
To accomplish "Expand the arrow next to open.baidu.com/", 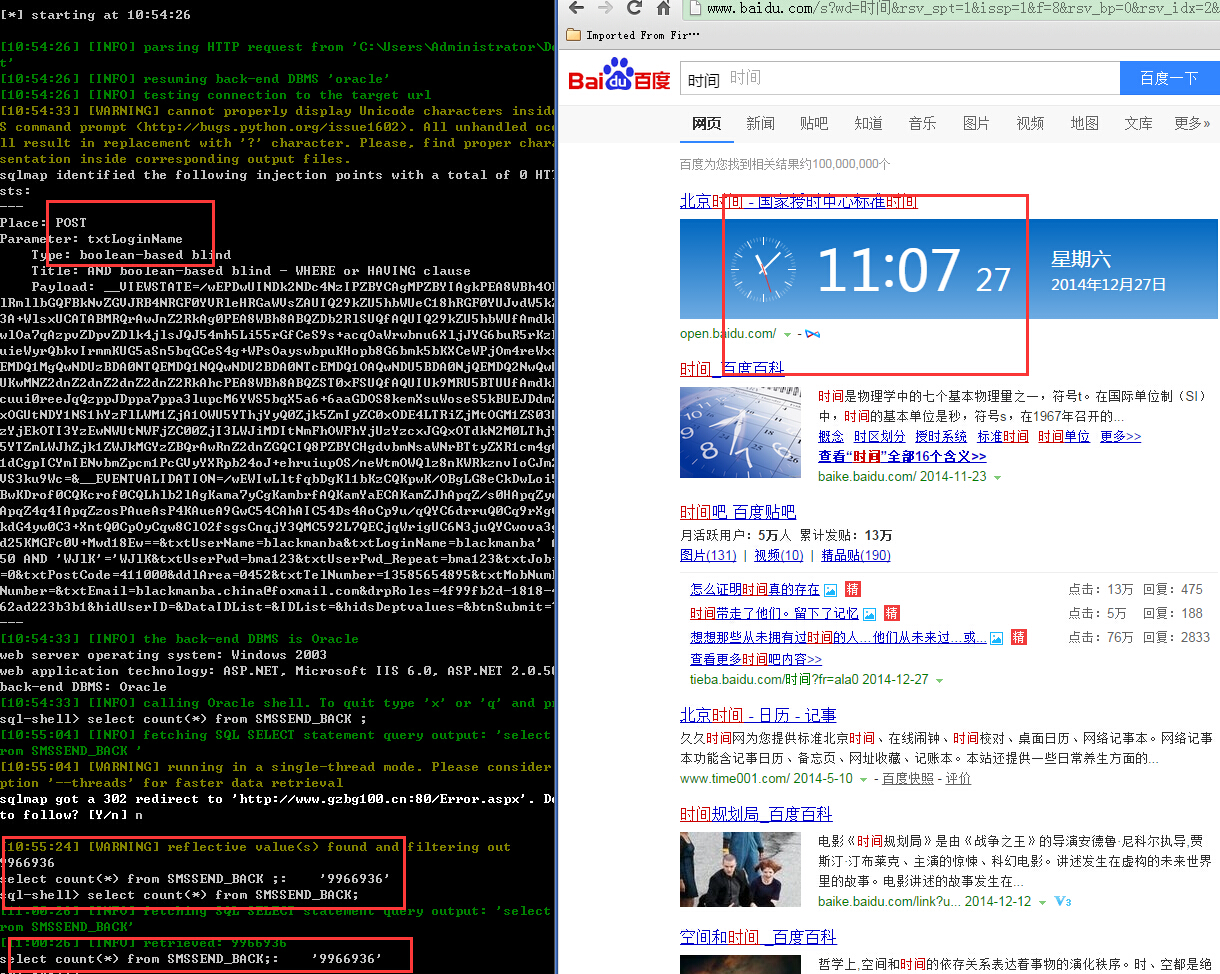I will pyautogui.click(x=788, y=334).
